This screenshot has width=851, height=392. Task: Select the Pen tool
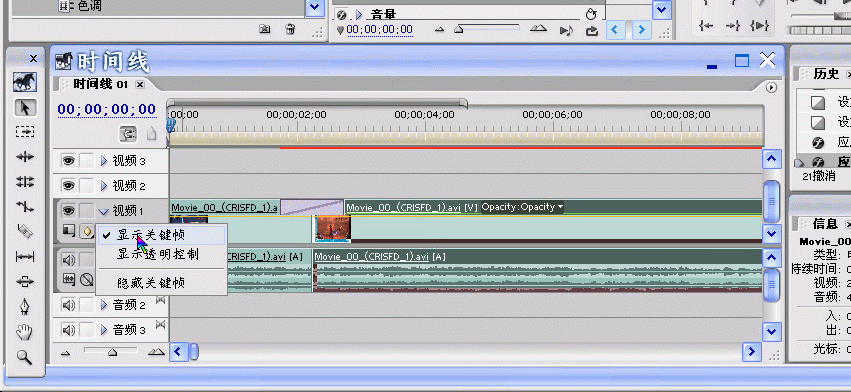(x=25, y=307)
